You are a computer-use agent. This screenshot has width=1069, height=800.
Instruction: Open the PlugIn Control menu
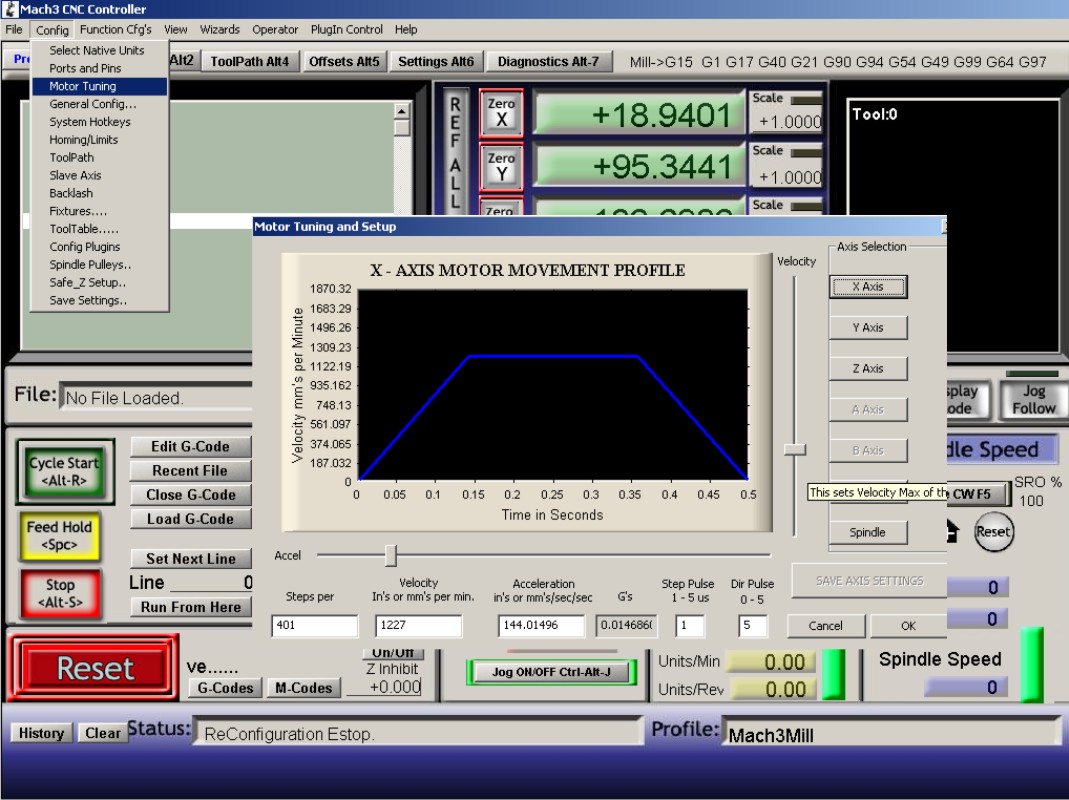[346, 30]
